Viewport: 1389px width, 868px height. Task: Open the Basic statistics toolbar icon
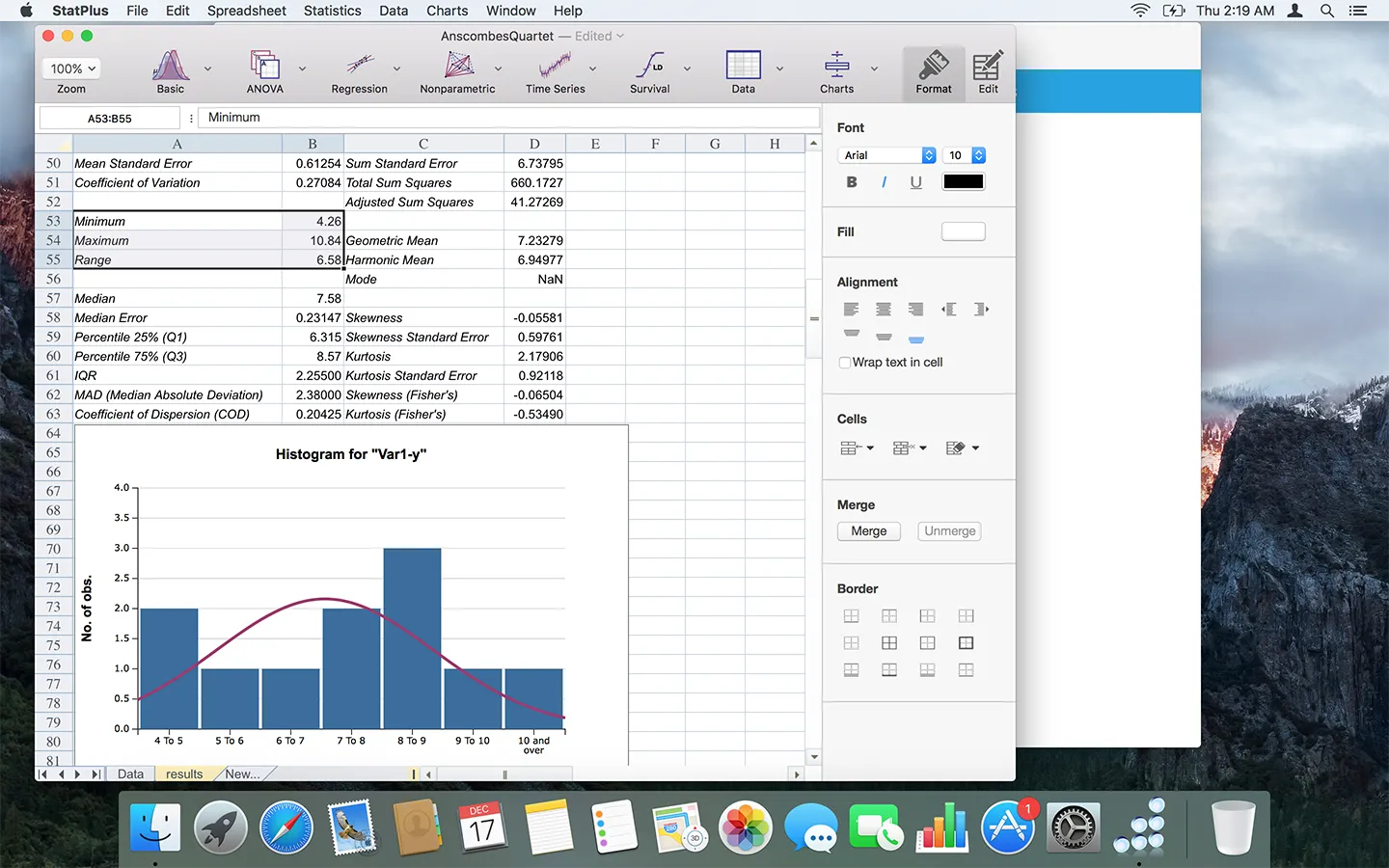[171, 67]
